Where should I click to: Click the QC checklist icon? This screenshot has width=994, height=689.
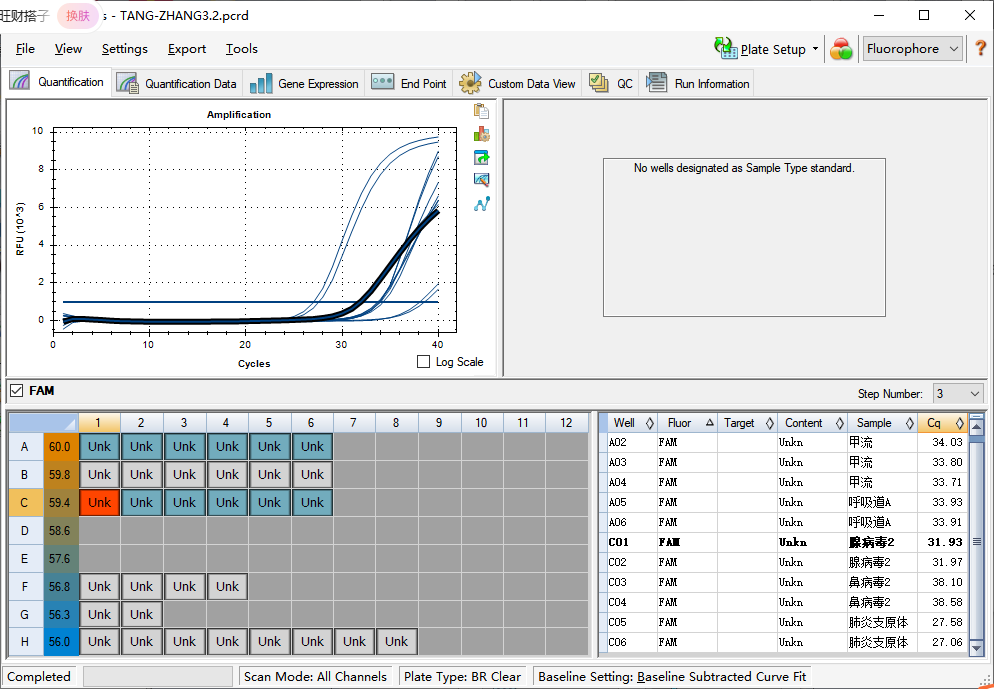point(598,82)
